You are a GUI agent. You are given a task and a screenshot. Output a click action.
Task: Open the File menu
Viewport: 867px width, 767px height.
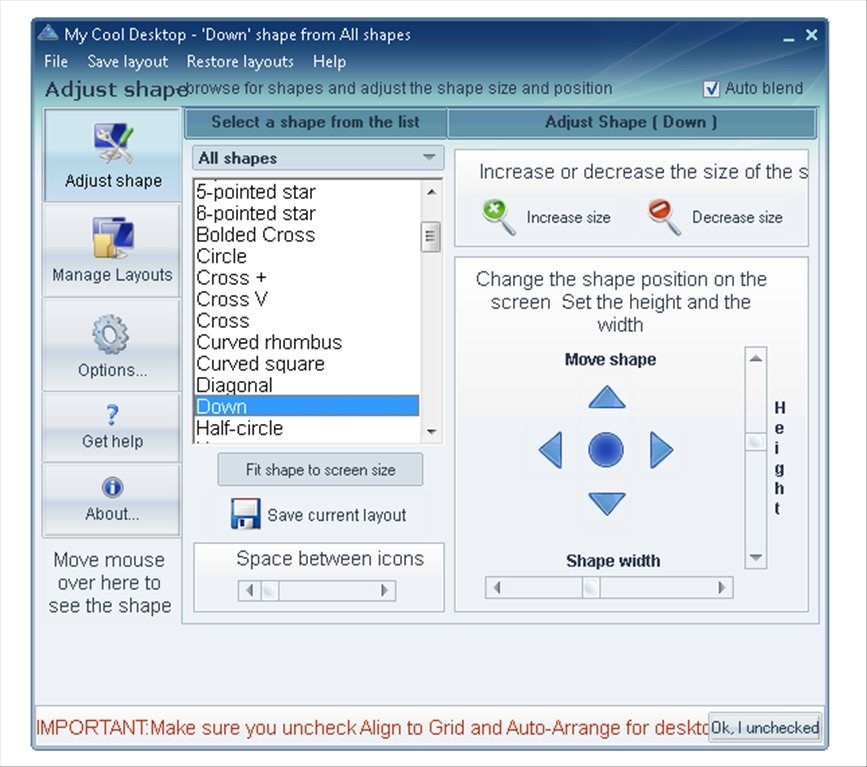tap(56, 61)
